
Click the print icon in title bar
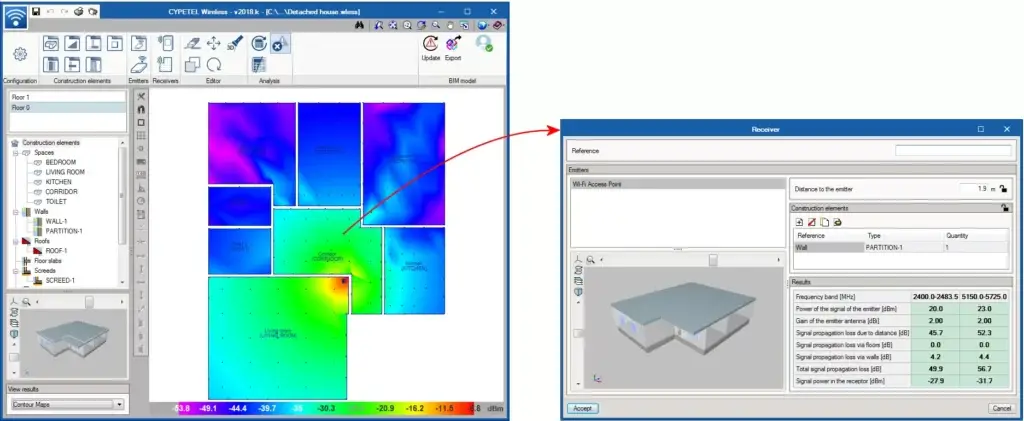78,10
